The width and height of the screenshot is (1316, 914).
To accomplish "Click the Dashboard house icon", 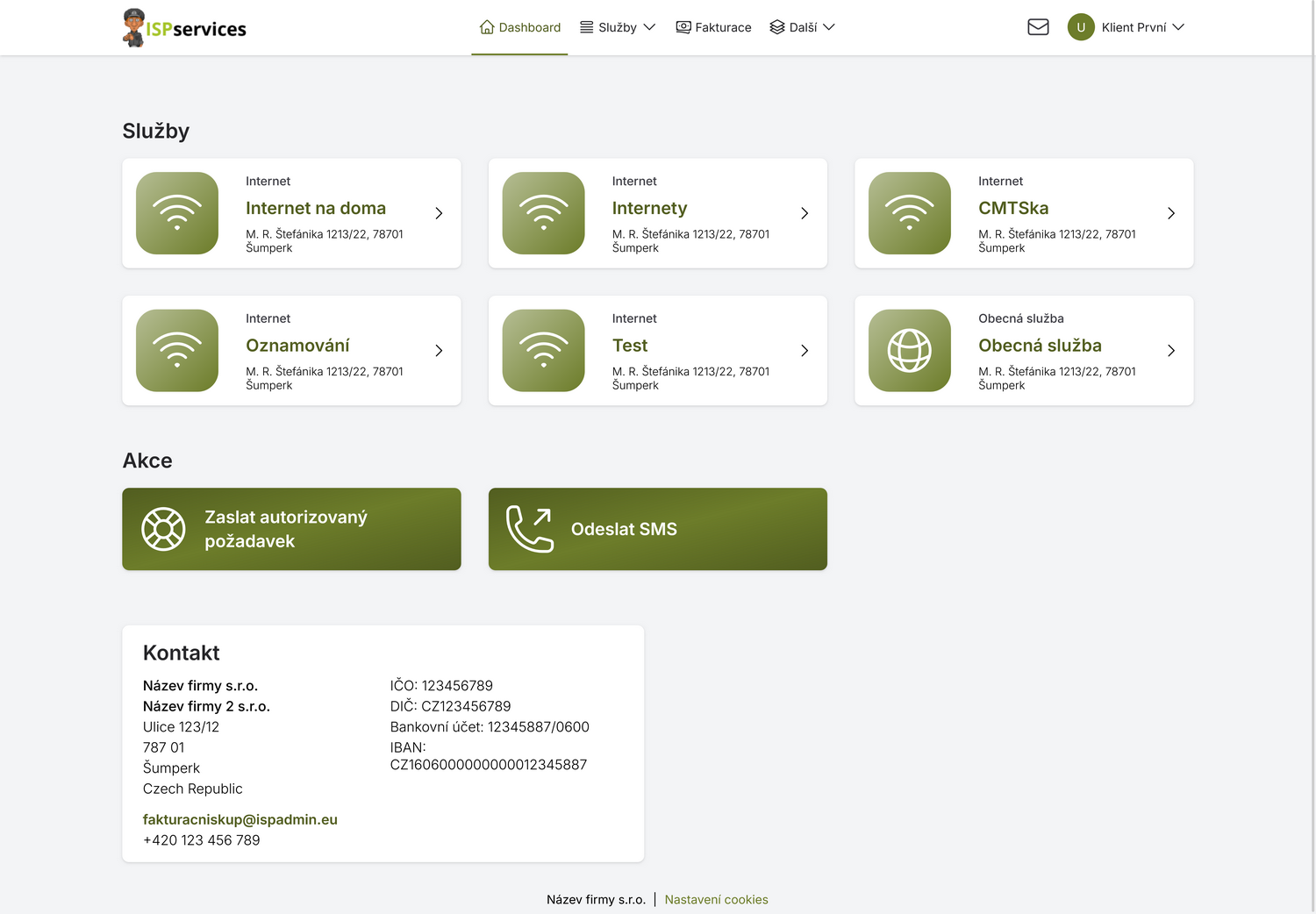I will click(487, 27).
